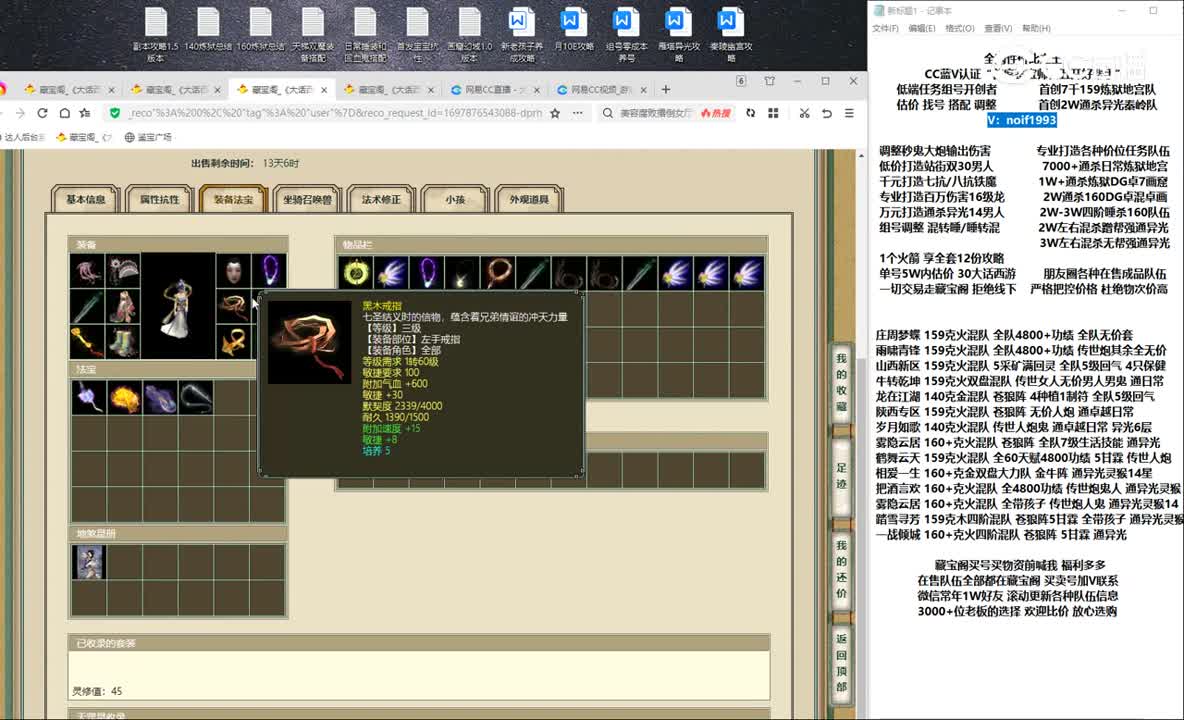Open Notepad 格式(O) menu

960,29
